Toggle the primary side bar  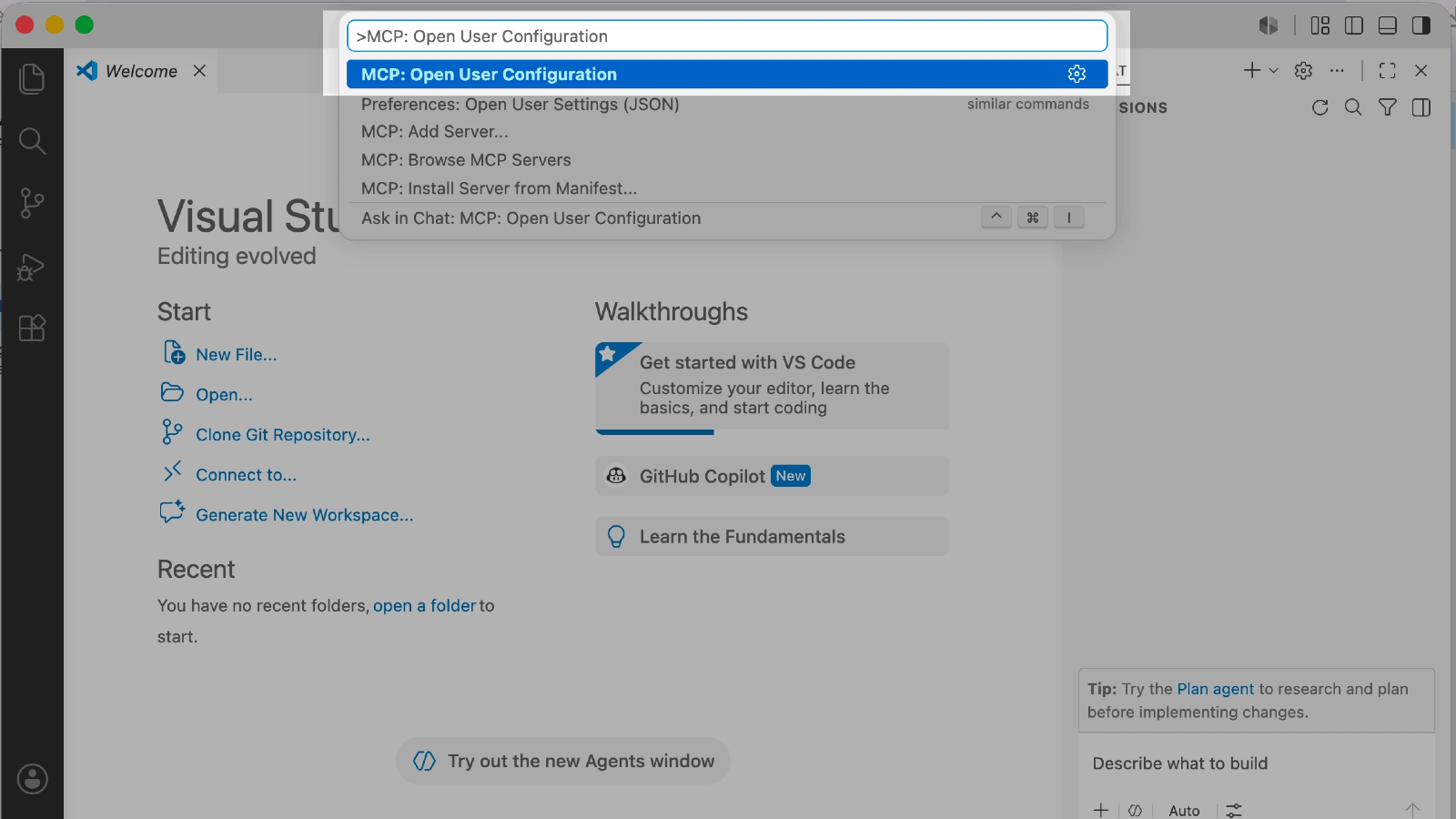tap(1354, 25)
